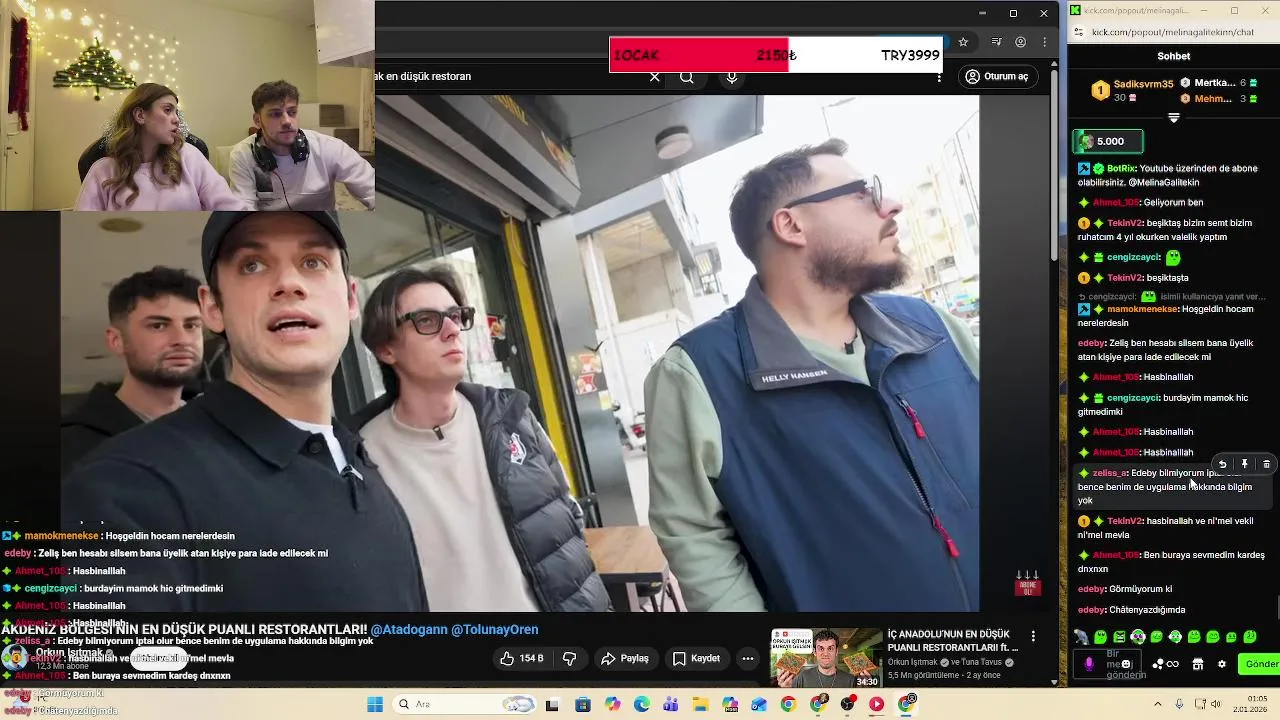Viewport: 1280px width, 720px height.
Task: Click the YouTube search magnifier icon
Action: point(687,77)
